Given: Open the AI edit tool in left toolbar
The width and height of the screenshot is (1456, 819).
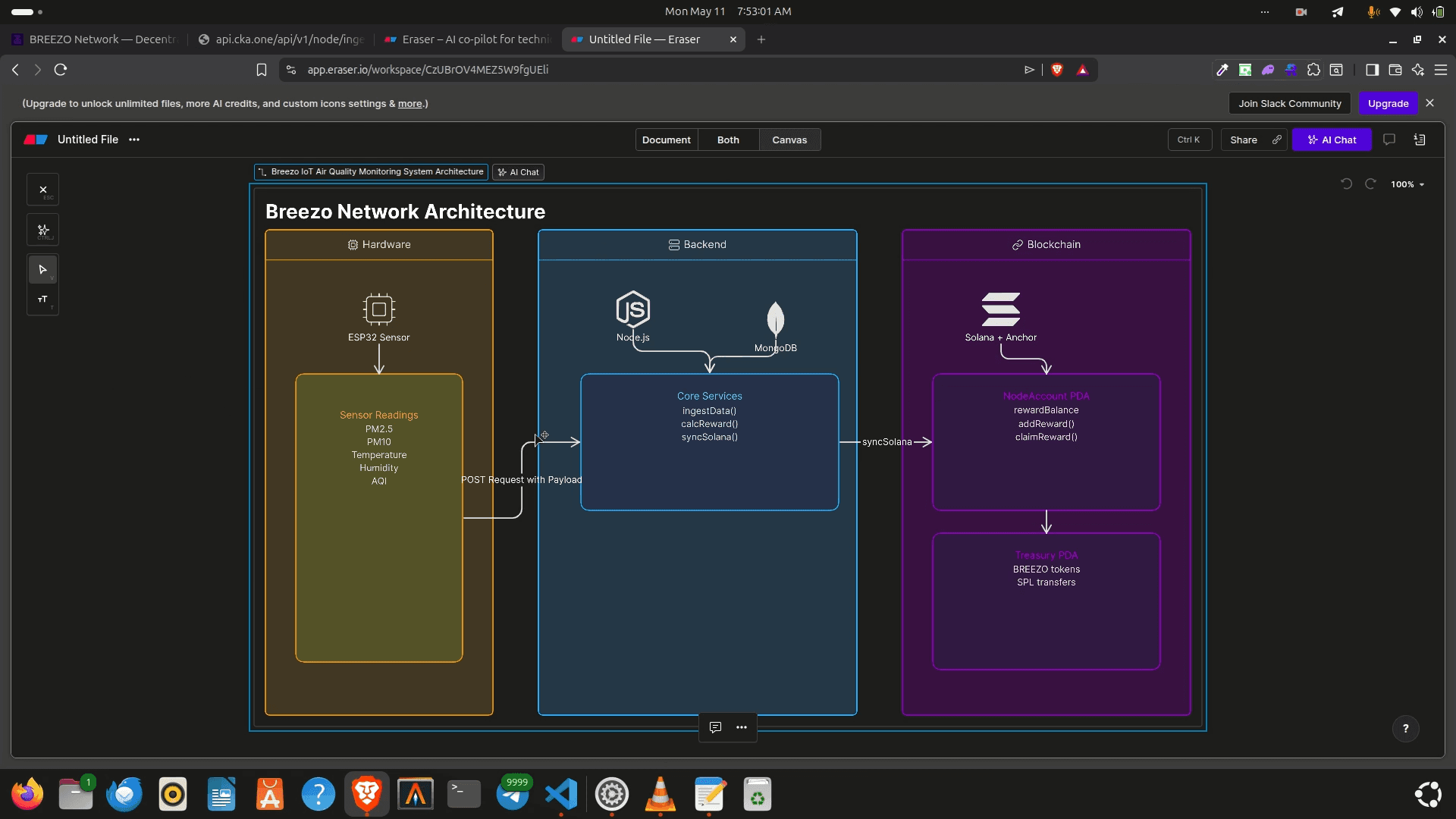Looking at the screenshot, I should [x=43, y=230].
